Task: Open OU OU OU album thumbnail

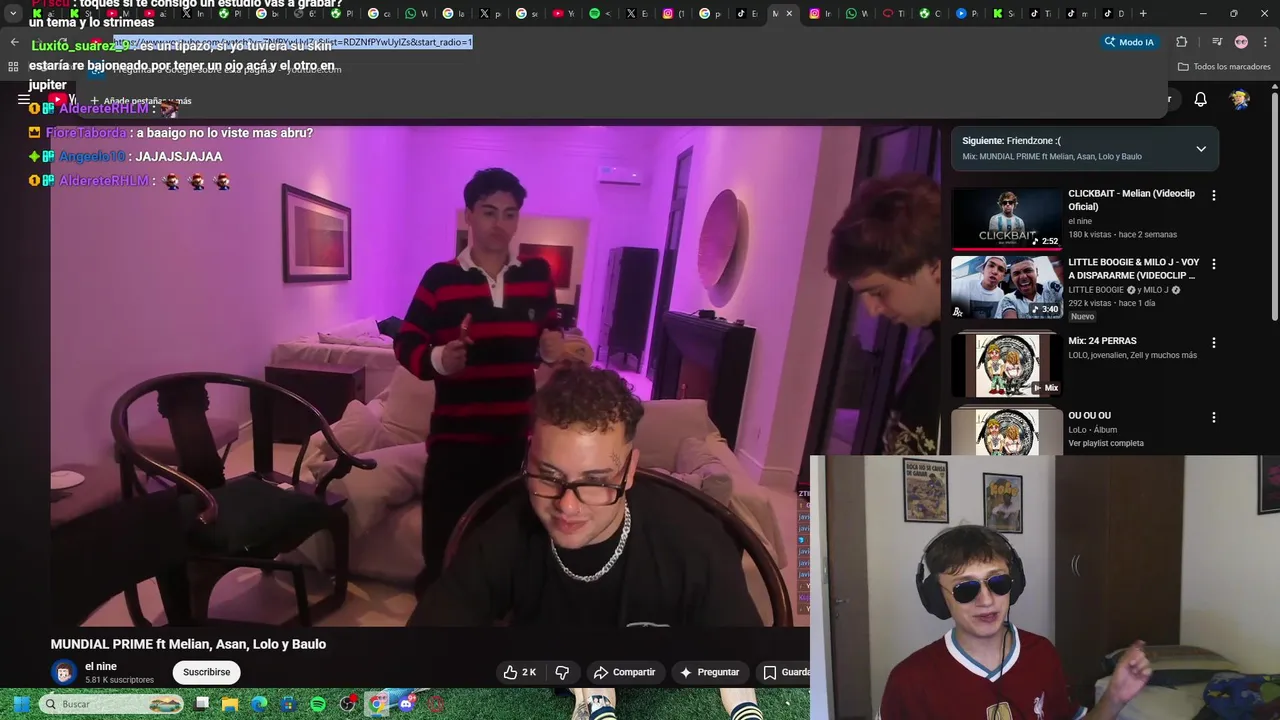Action: pyautogui.click(x=1006, y=431)
